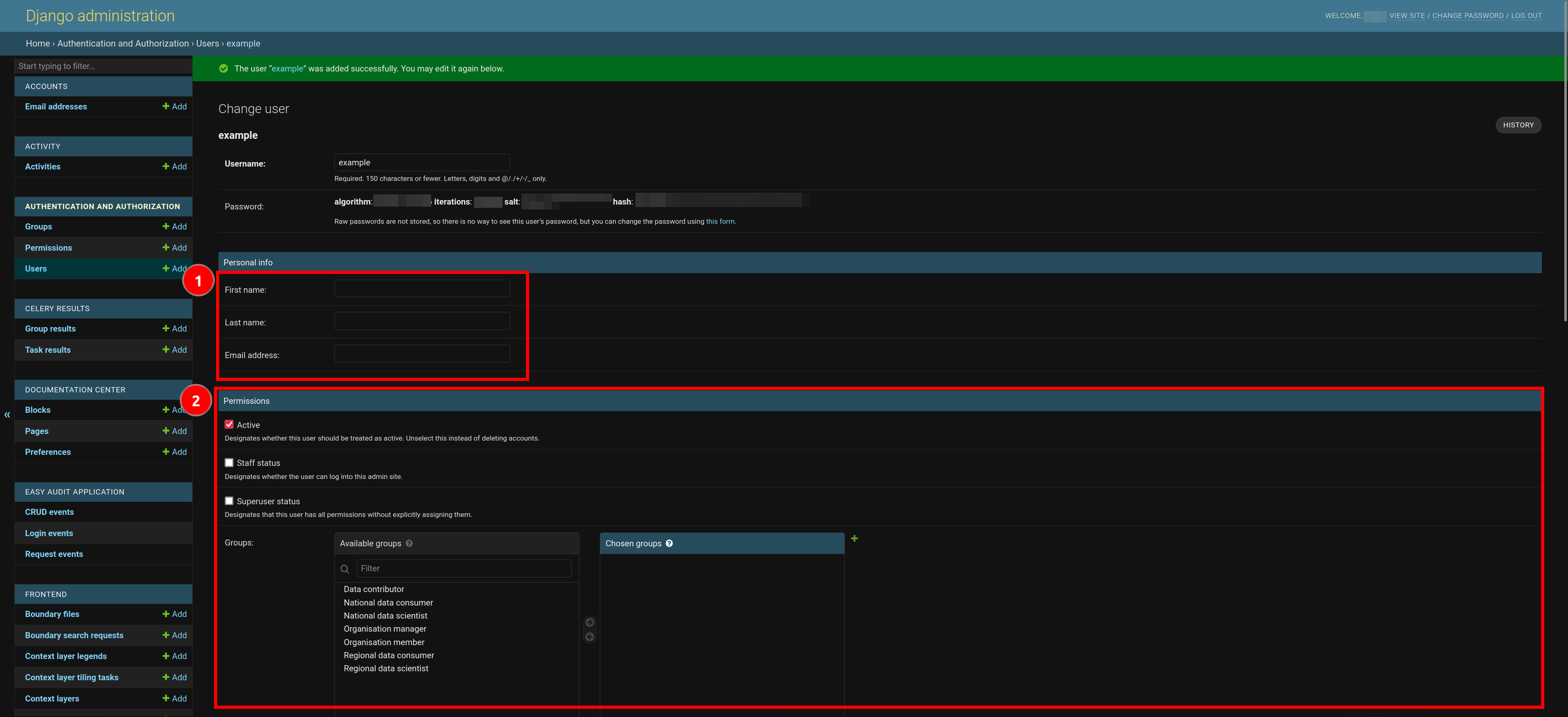Focus the Last name field
1568x717 pixels.
click(x=422, y=321)
